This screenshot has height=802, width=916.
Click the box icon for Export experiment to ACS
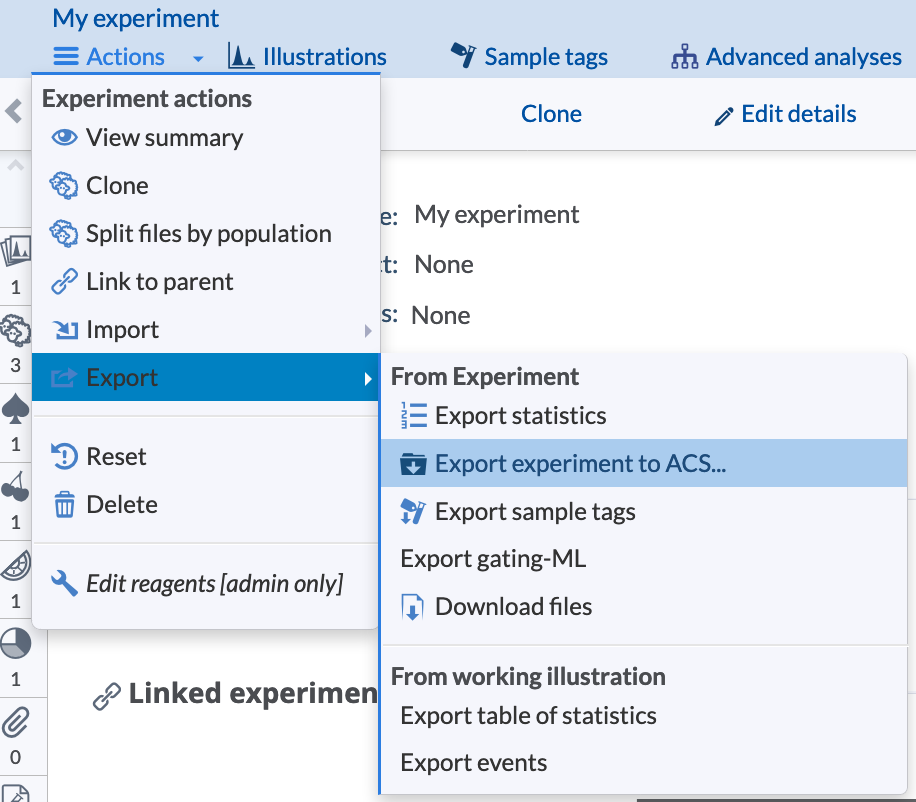point(413,464)
